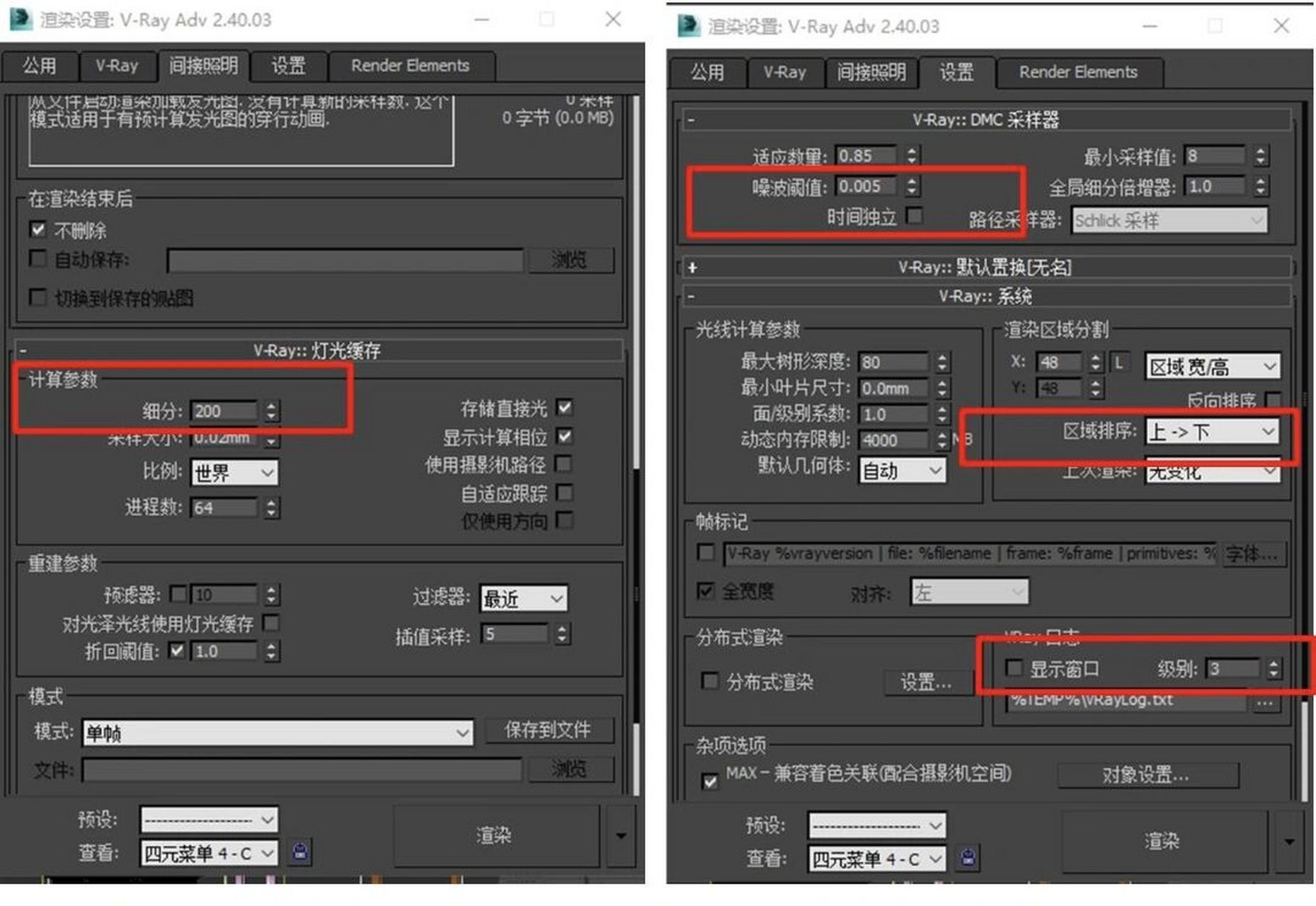Screen dimensions: 1316x906
Task: Toggle 不删除 checkbox
Action: pos(38,229)
